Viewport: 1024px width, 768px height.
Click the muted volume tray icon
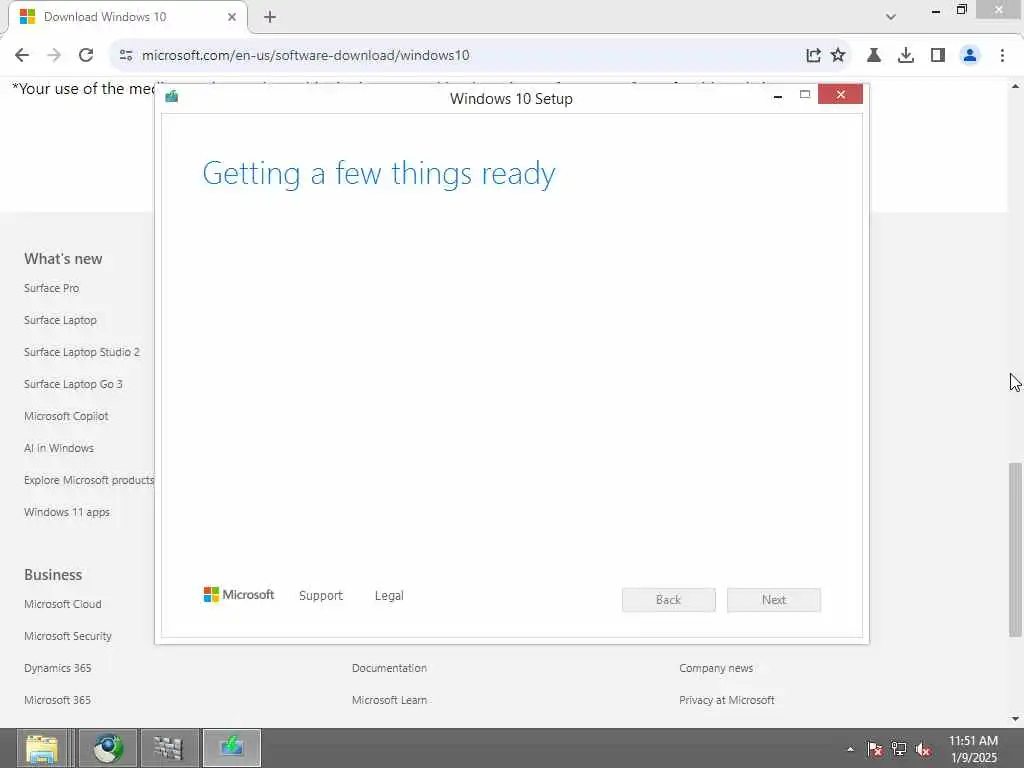923,749
